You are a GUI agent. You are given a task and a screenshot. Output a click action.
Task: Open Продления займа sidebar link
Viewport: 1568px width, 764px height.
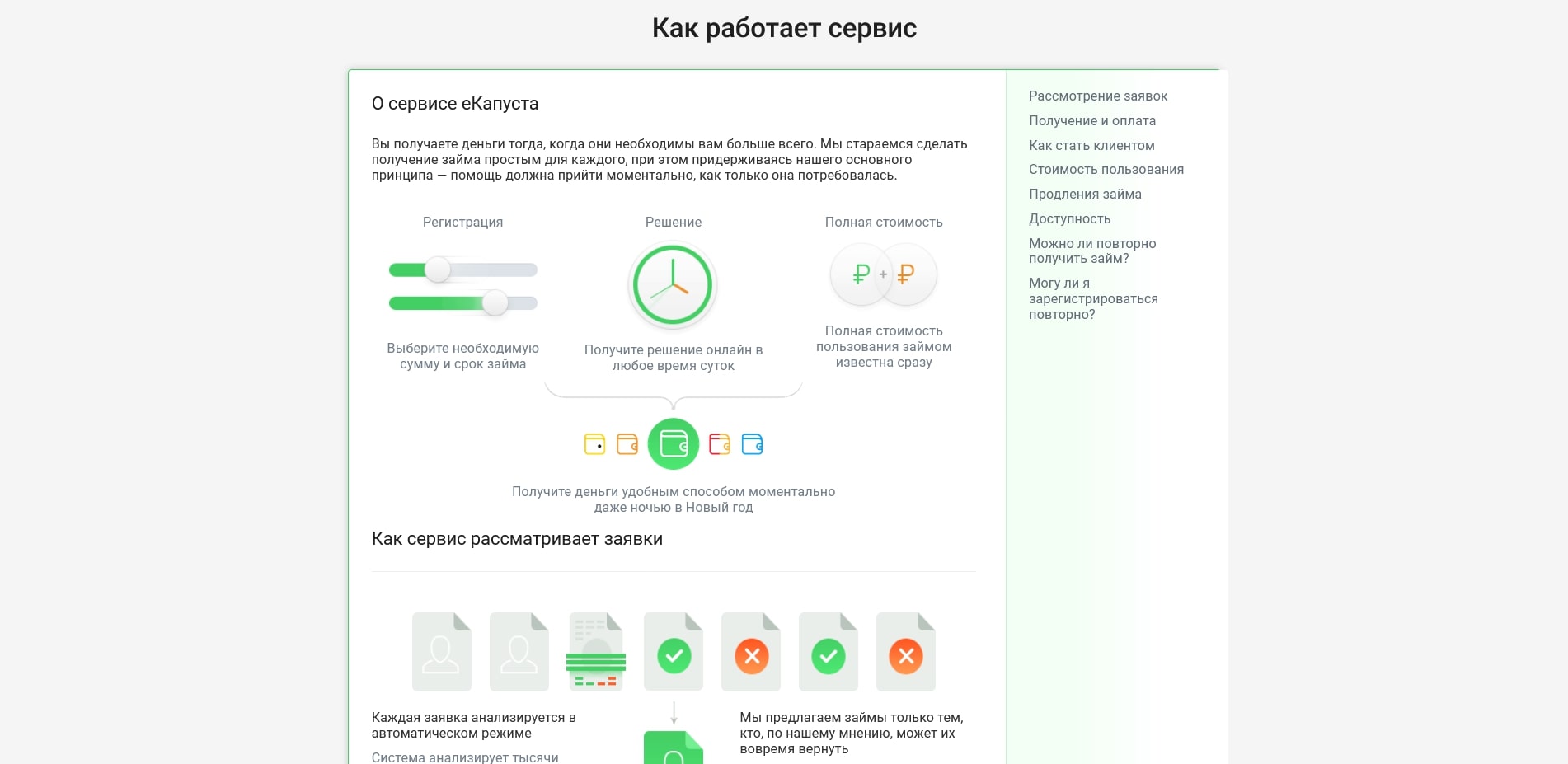click(x=1085, y=194)
